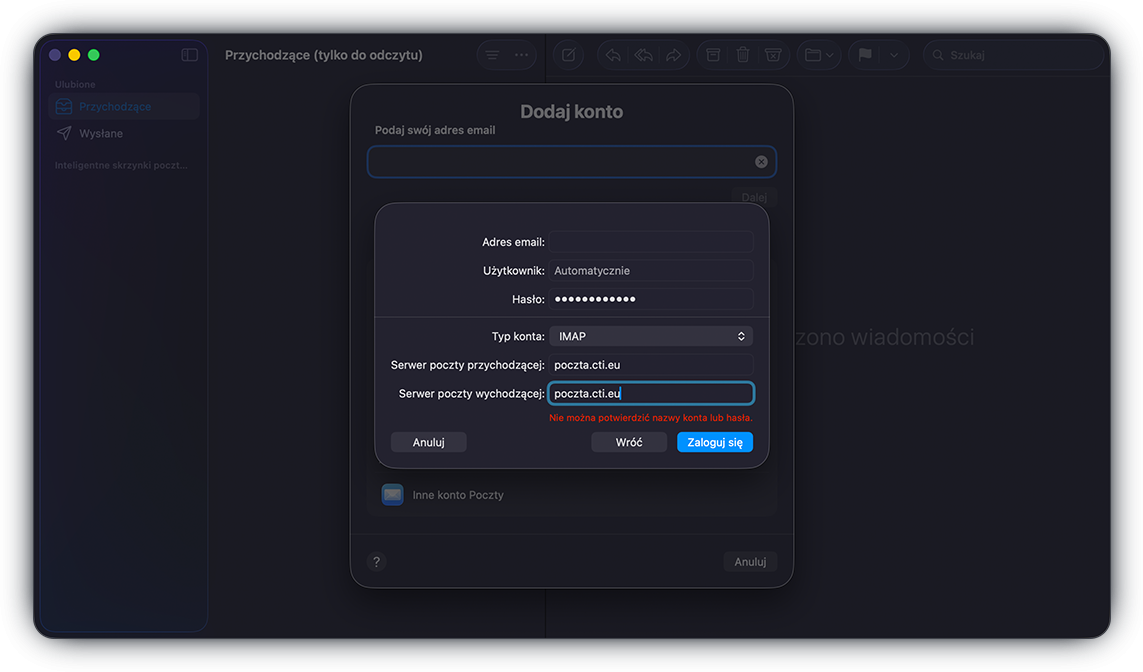Open the Typ konta IMAP dropdown
Viewport: 1143px width, 672px height.
pos(650,335)
